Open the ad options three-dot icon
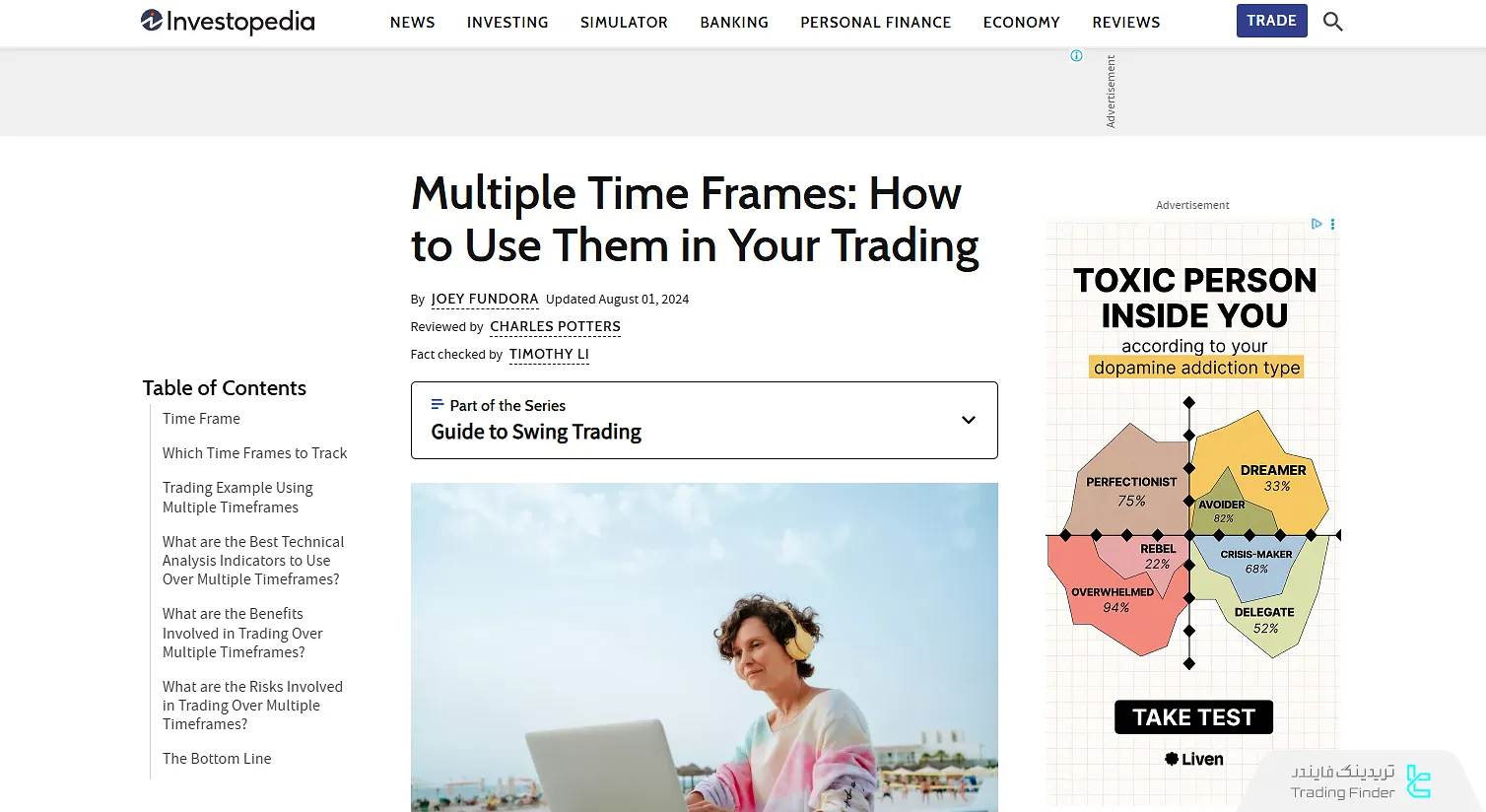 1332,224
